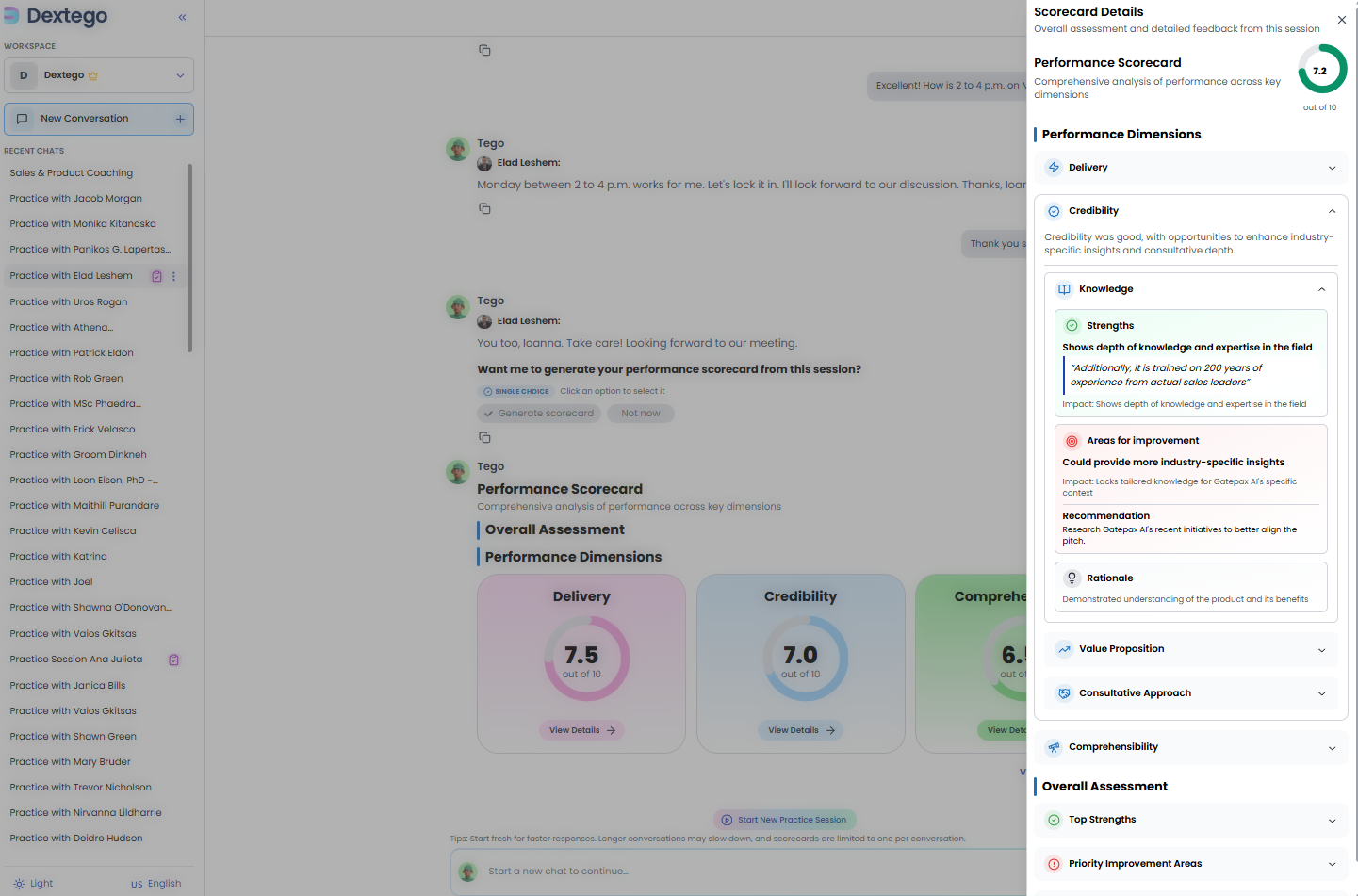Viewport: 1358px width, 896px height.
Task: Select the Generate scorecard option
Action: coord(539,414)
